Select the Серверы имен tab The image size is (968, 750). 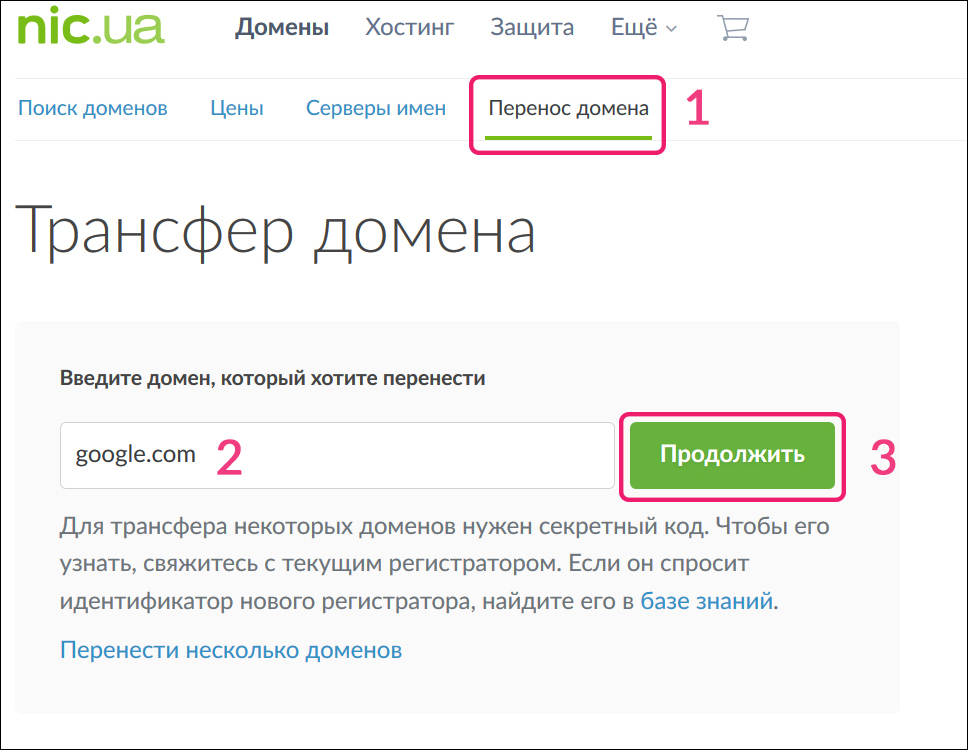coord(376,108)
